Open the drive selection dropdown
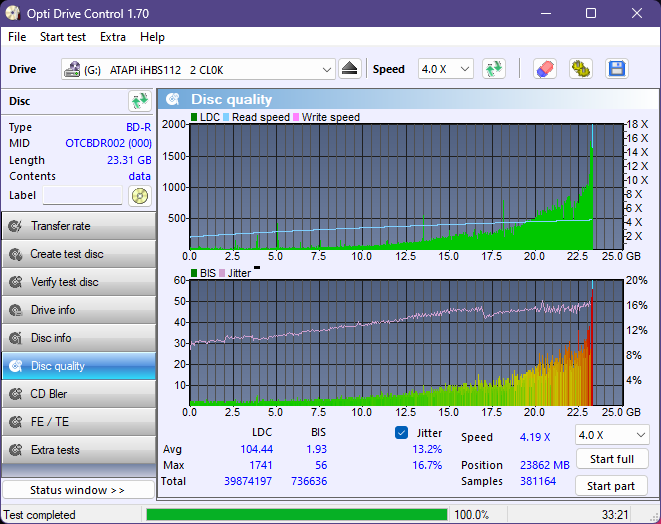This screenshot has height=524, width=661. [x=198, y=69]
